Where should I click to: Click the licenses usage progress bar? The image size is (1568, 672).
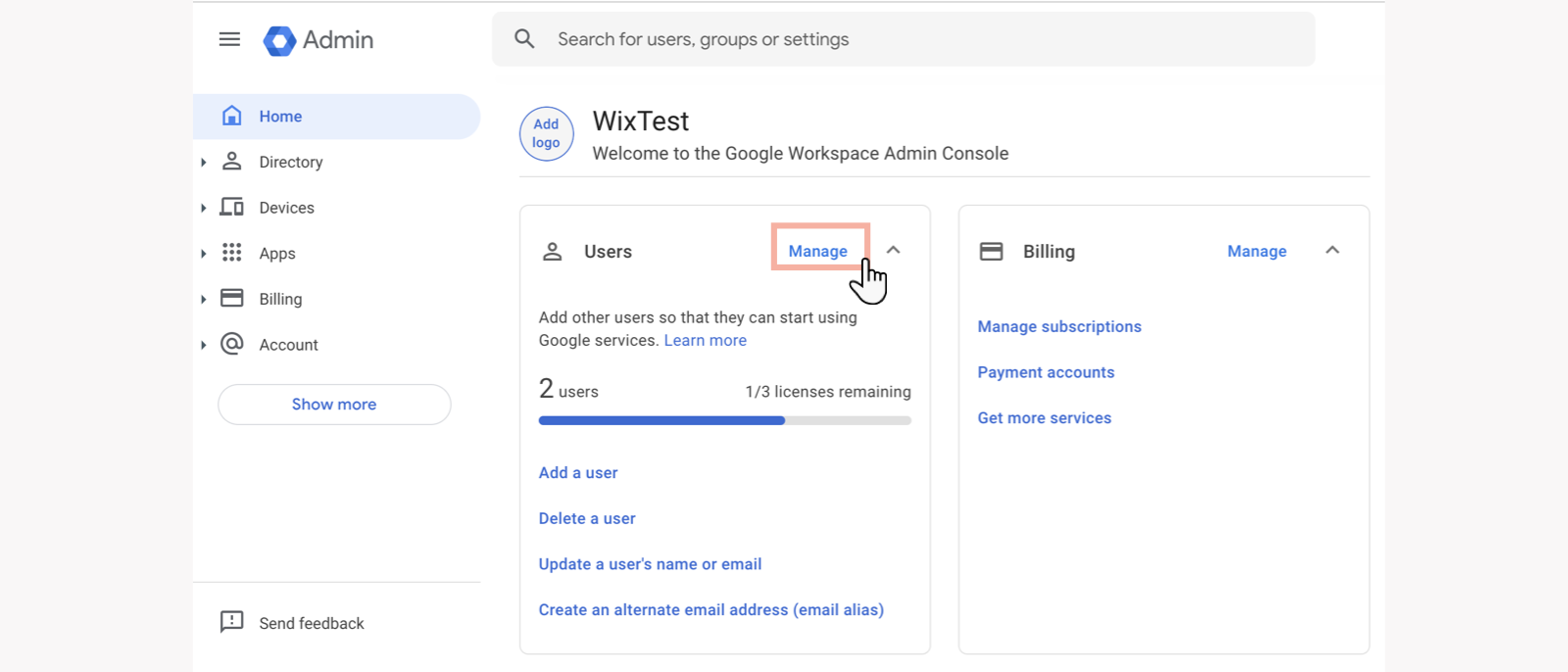(x=725, y=420)
